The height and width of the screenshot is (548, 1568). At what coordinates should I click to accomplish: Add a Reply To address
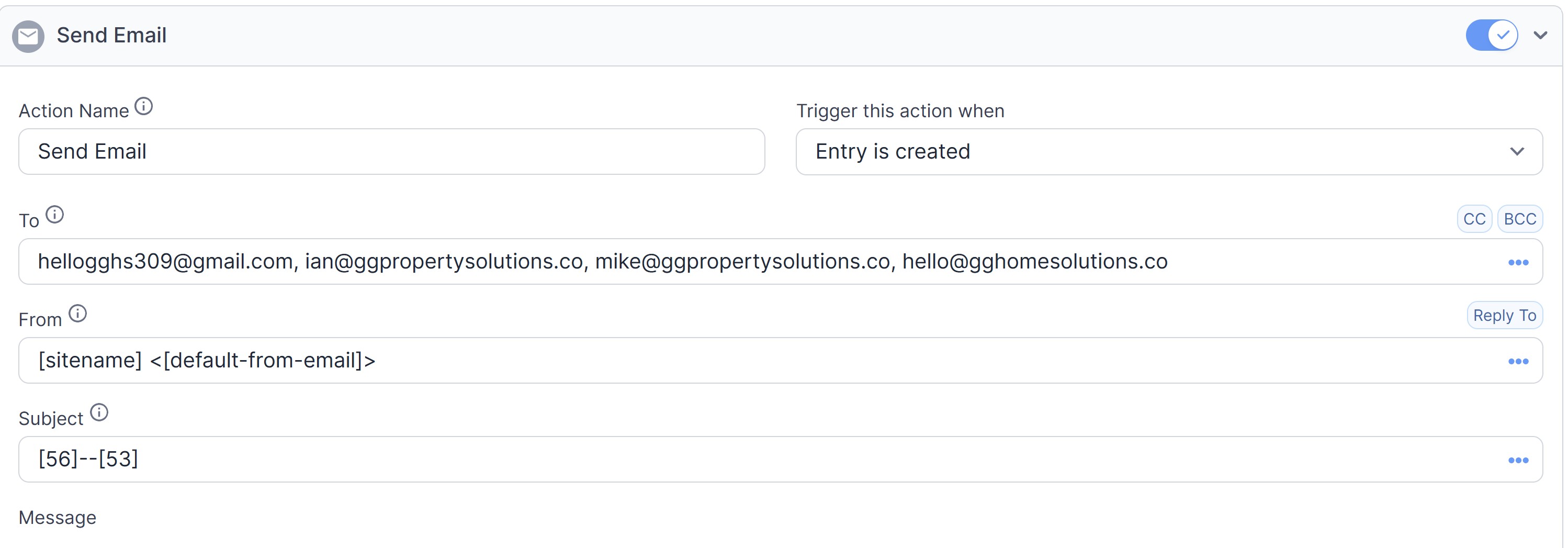1505,316
